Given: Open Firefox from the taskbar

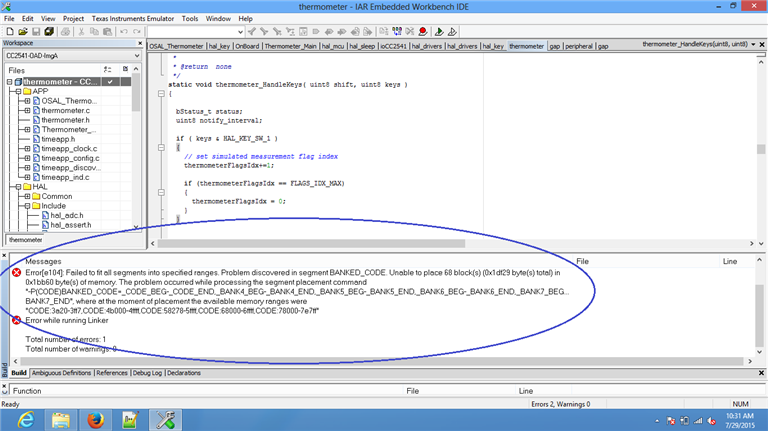Looking at the screenshot, I should (x=96, y=420).
